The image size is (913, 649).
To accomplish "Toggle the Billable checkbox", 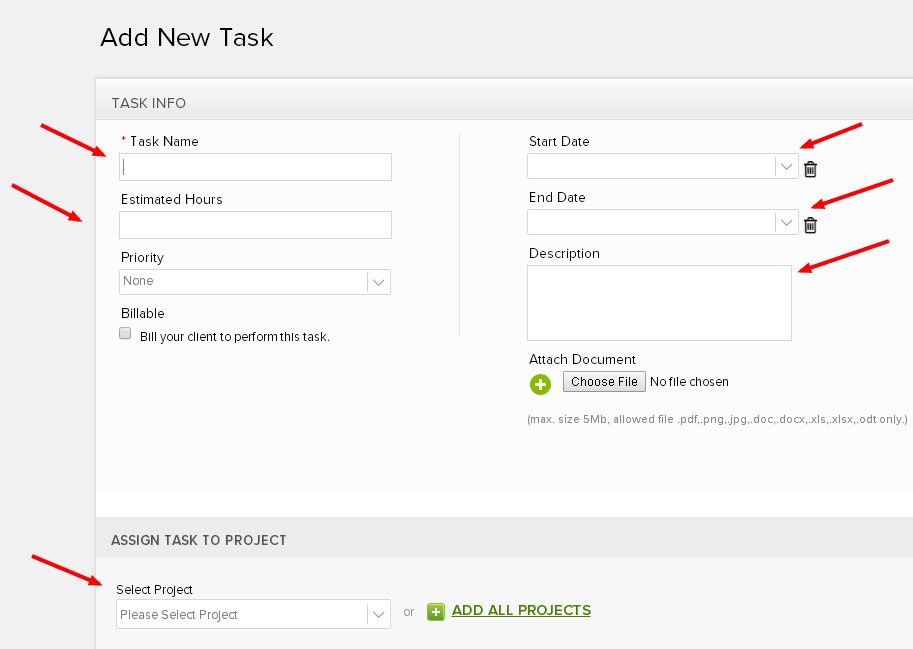I will click(x=125, y=333).
